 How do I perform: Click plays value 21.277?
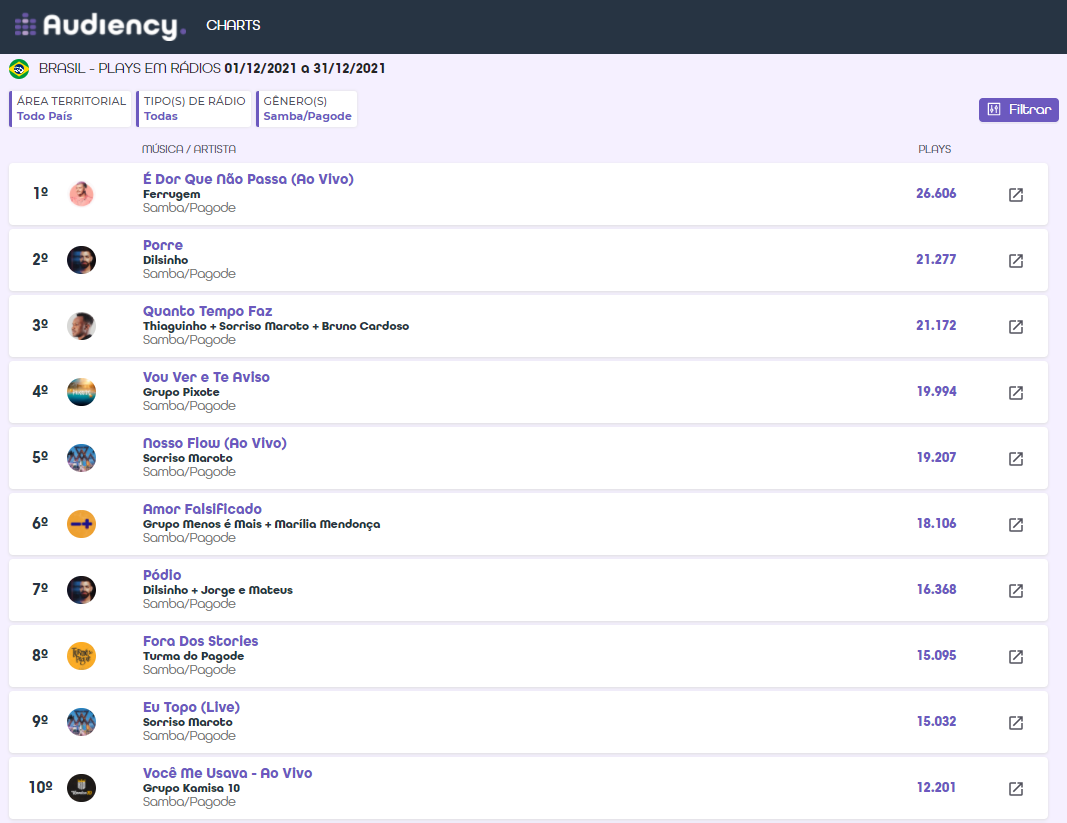[936, 259]
